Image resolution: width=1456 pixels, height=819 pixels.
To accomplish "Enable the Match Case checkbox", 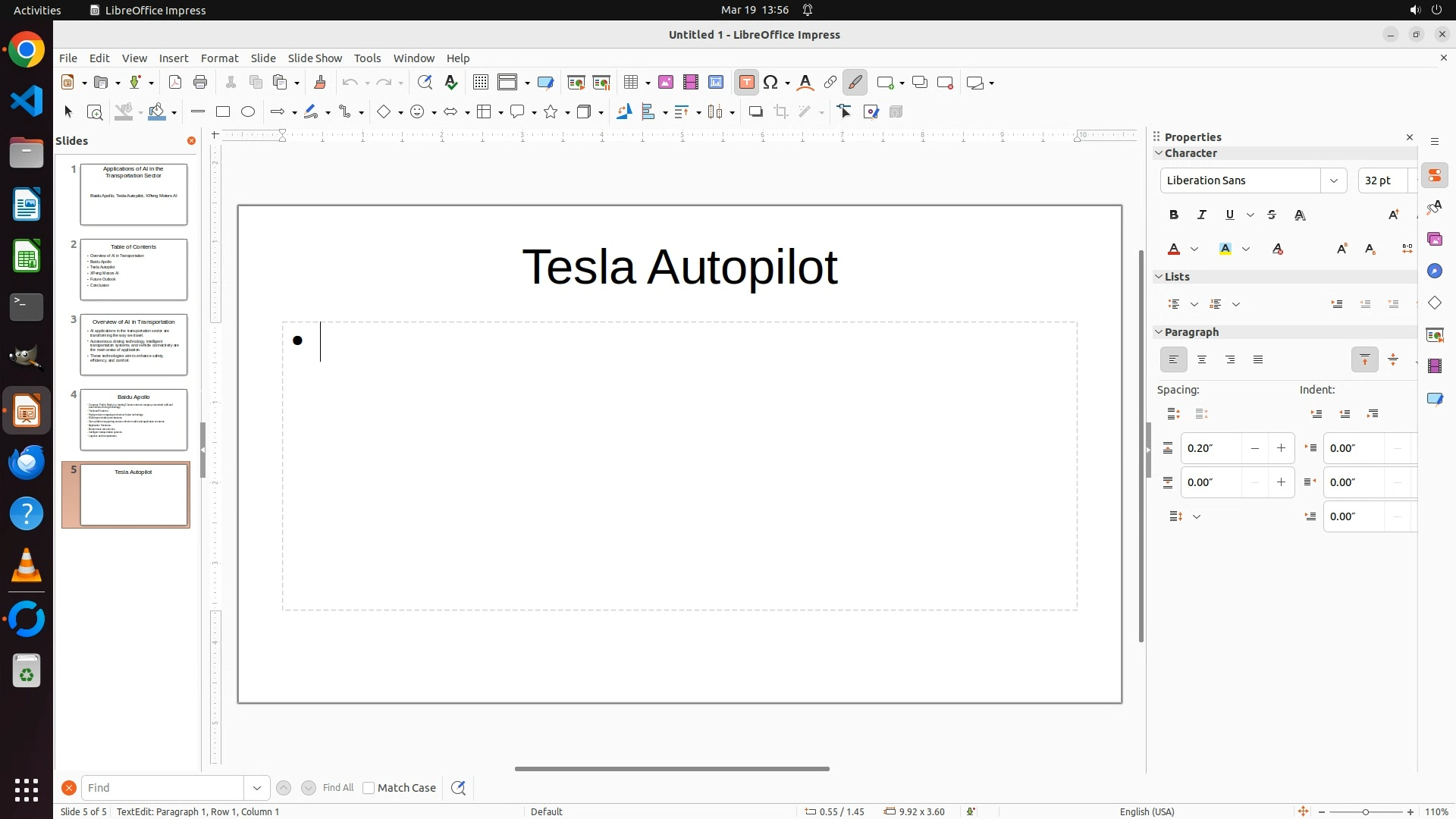I will [369, 788].
